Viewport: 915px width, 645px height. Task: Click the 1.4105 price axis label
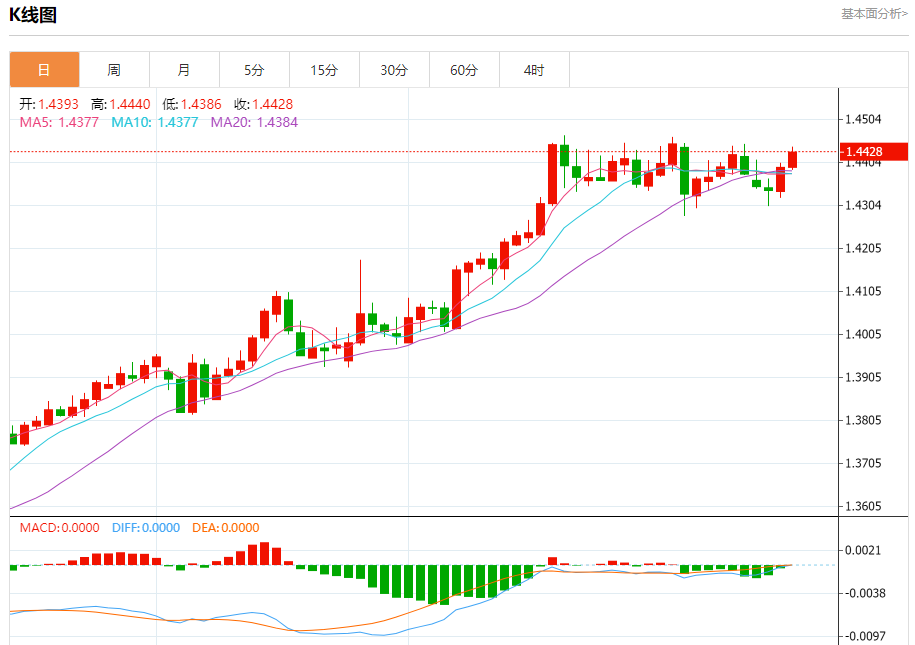(863, 291)
